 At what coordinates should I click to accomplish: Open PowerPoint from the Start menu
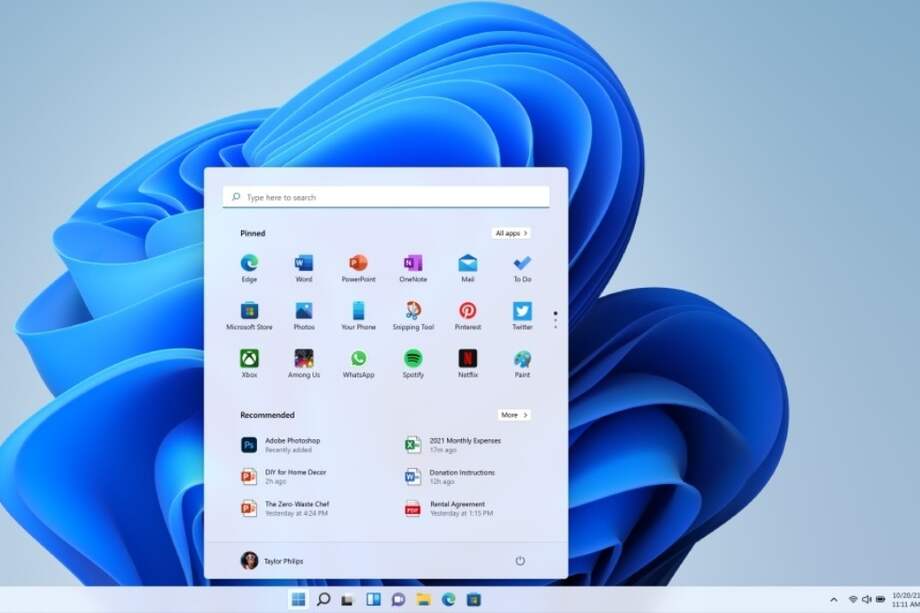[x=358, y=262]
